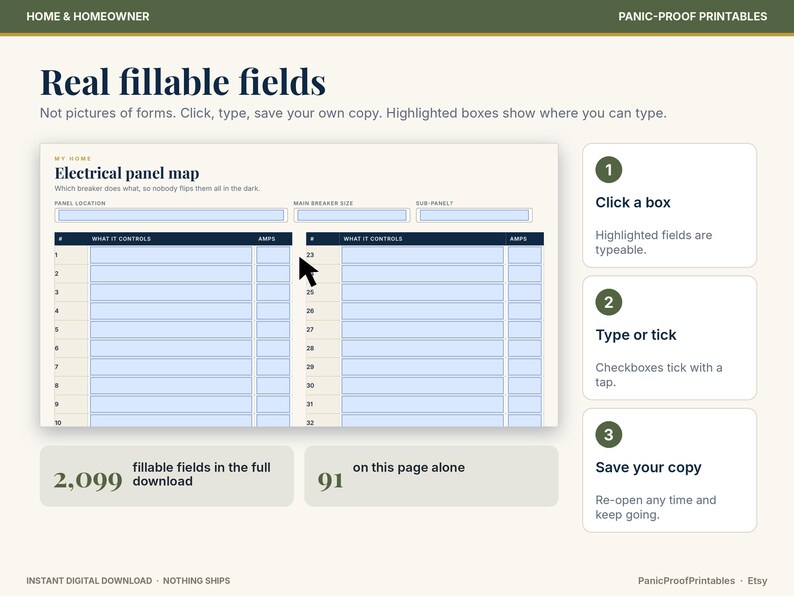Select the "91" on this page number
The image size is (794, 596).
click(x=331, y=480)
